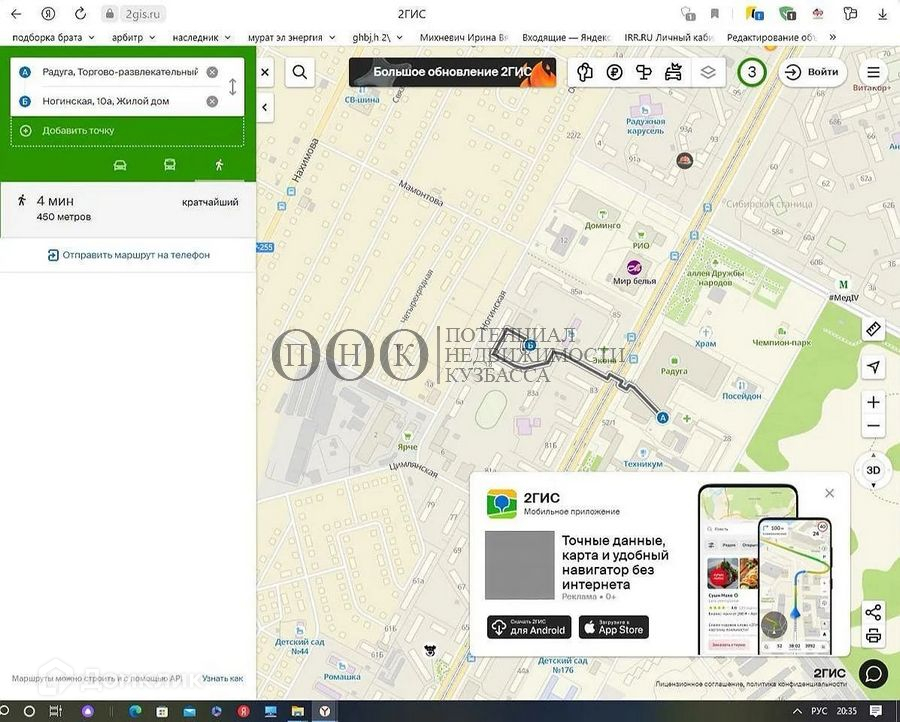The width and height of the screenshot is (900, 722).
Task: Expand the 'наследник' bookmark folder
Action: pyautogui.click(x=203, y=37)
